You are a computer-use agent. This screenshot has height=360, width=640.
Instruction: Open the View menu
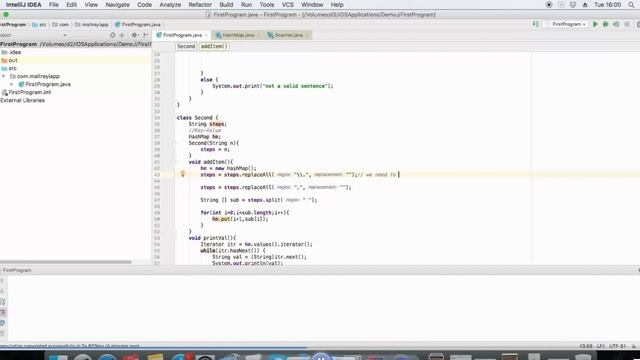pyautogui.click(x=91, y=5)
